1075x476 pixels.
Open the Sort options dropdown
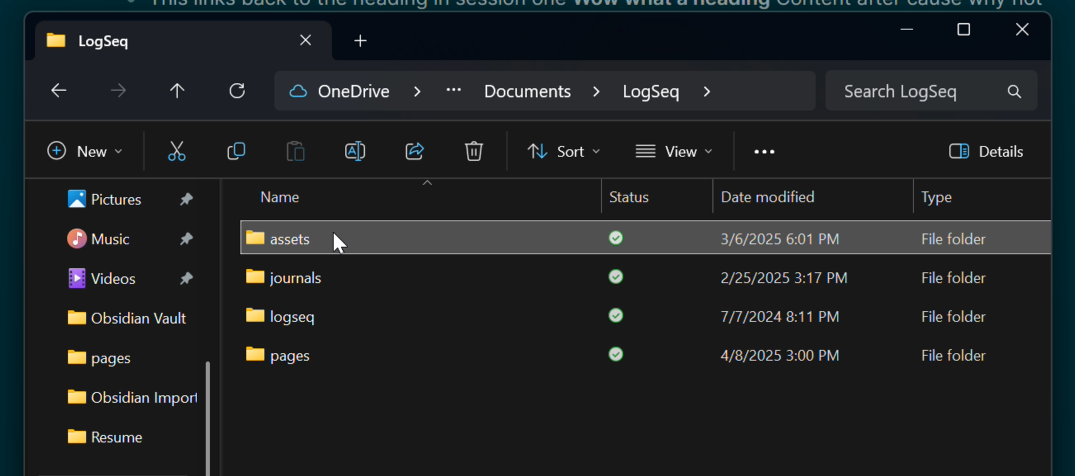(x=564, y=152)
